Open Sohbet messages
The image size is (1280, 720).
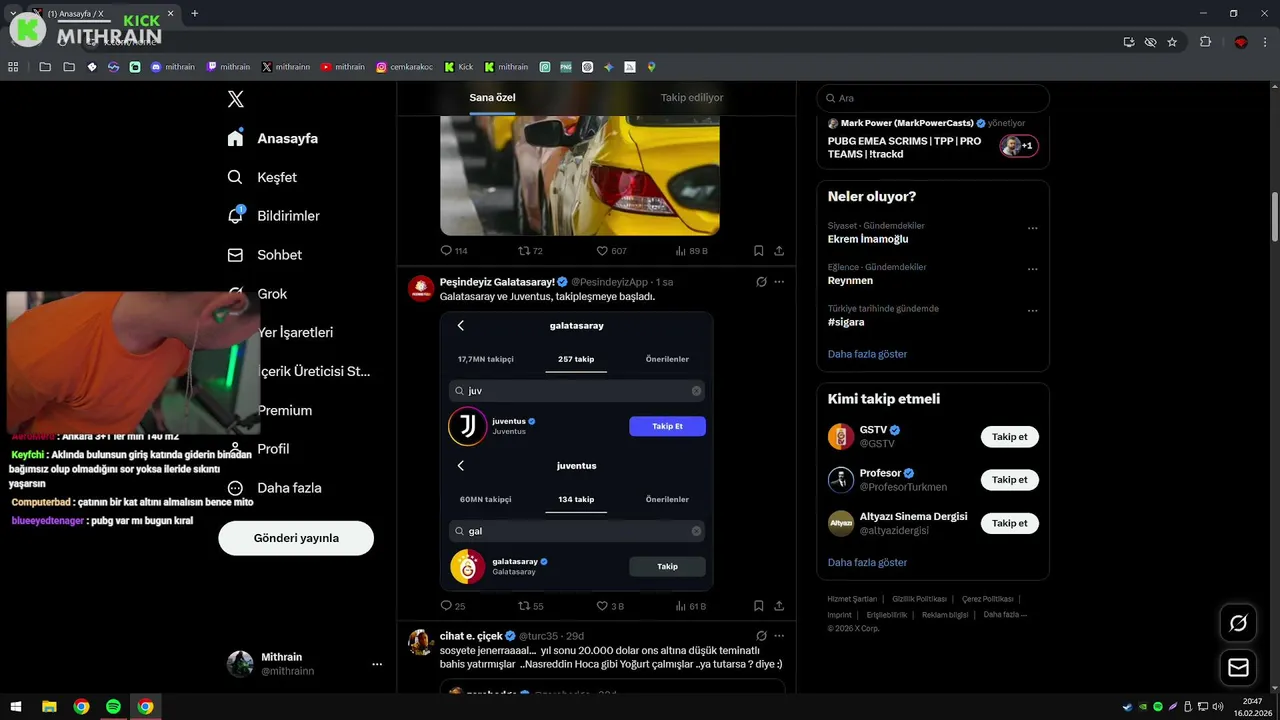[x=264, y=255]
